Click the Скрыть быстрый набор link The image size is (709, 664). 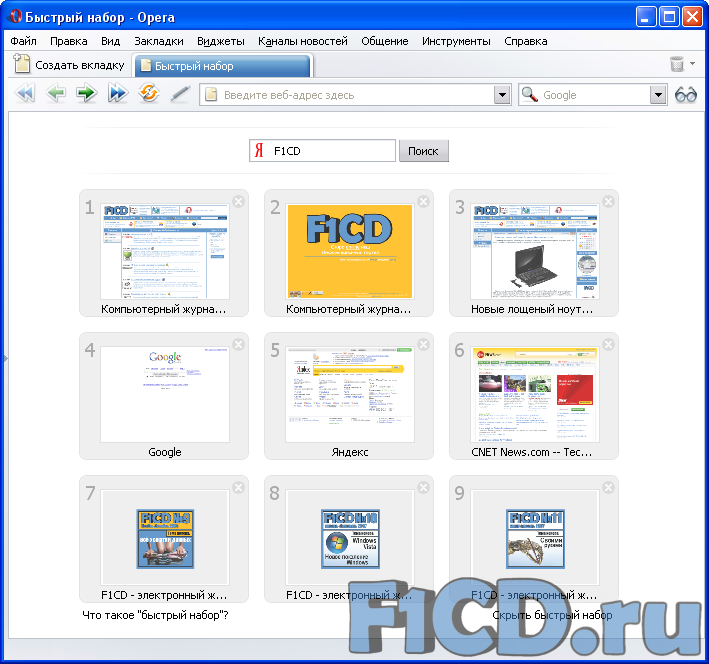[x=552, y=615]
